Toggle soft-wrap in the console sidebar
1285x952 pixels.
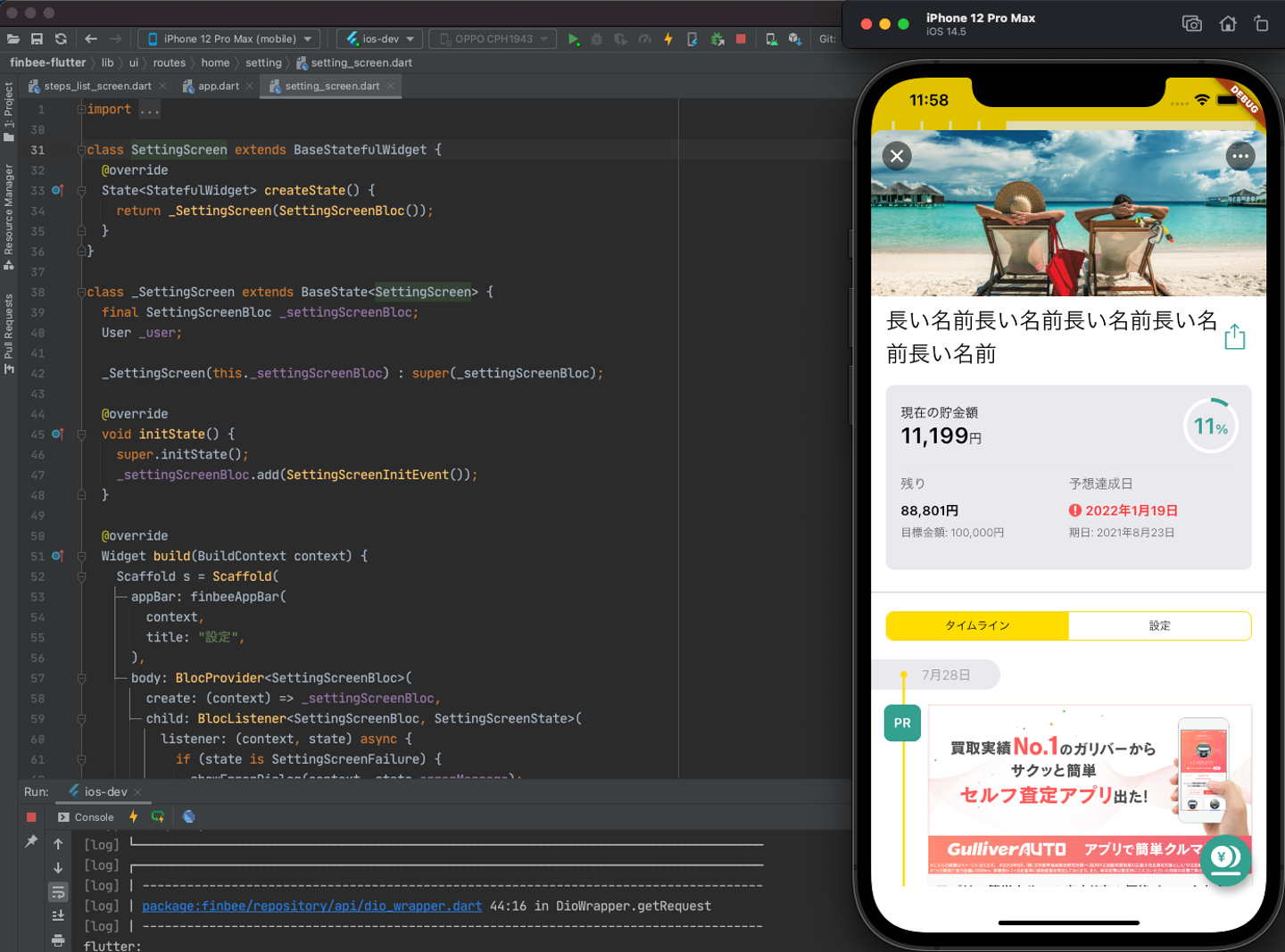[x=58, y=891]
